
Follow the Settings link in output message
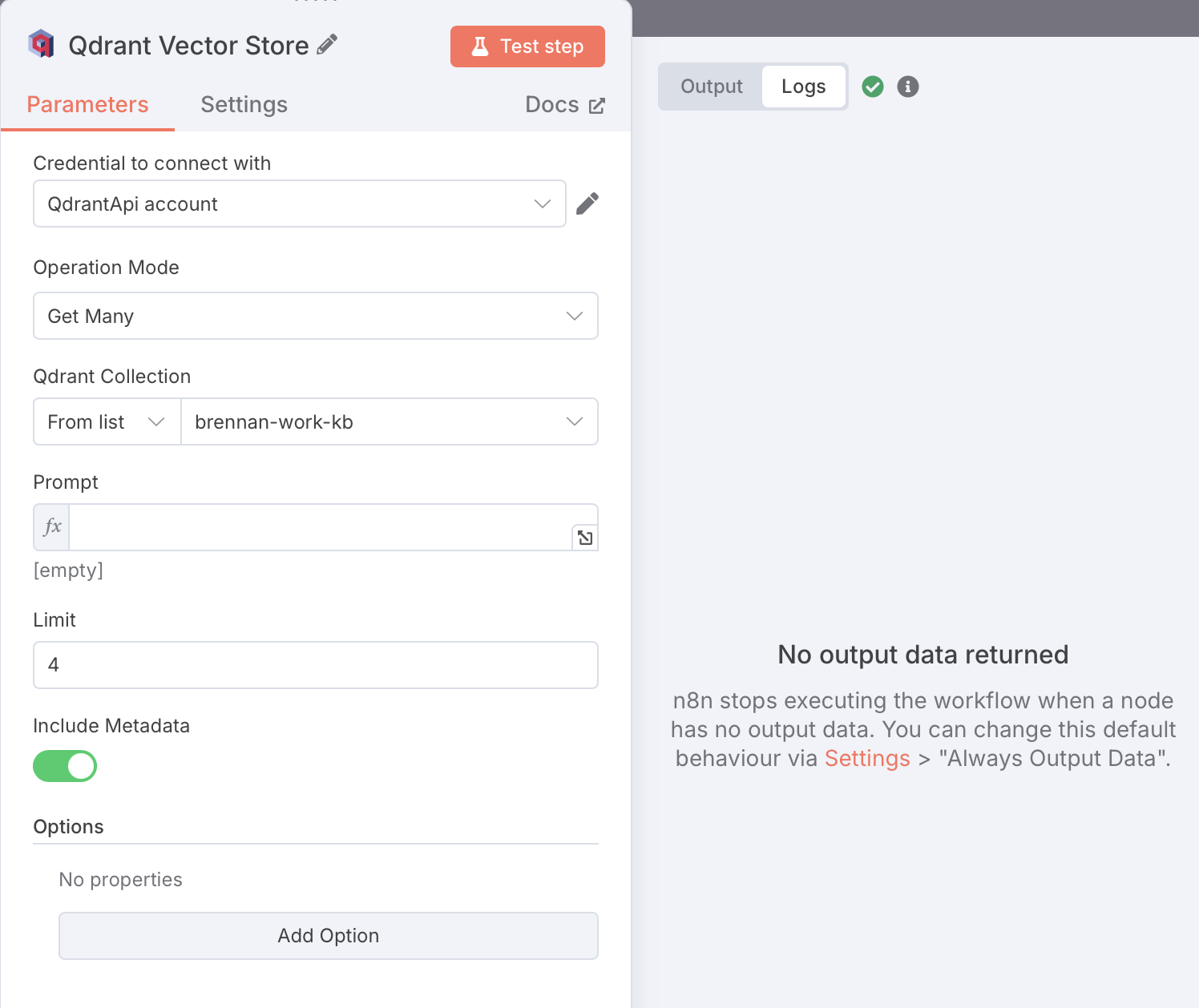(x=867, y=758)
